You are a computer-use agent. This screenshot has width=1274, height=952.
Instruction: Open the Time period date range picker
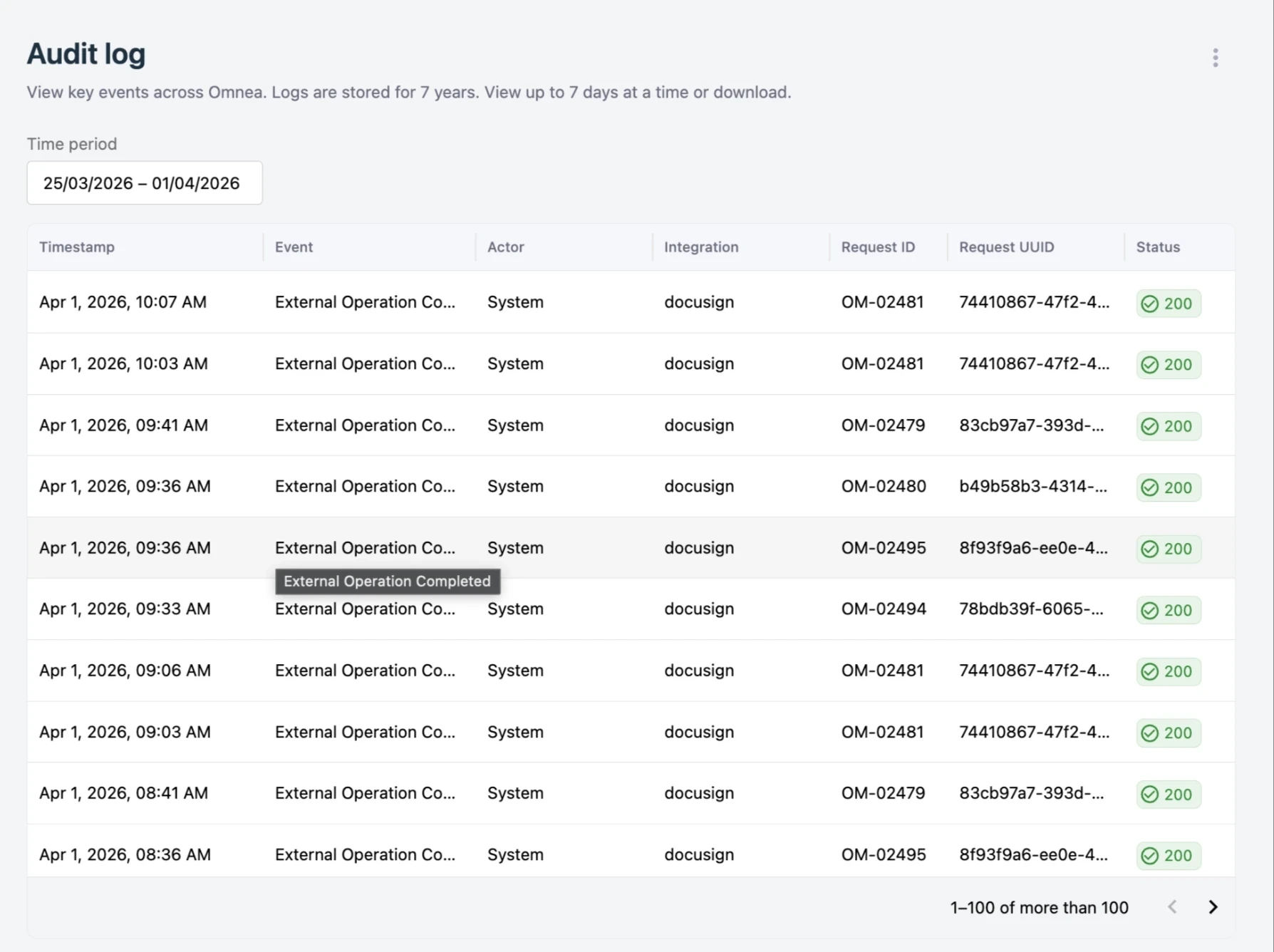click(x=145, y=183)
